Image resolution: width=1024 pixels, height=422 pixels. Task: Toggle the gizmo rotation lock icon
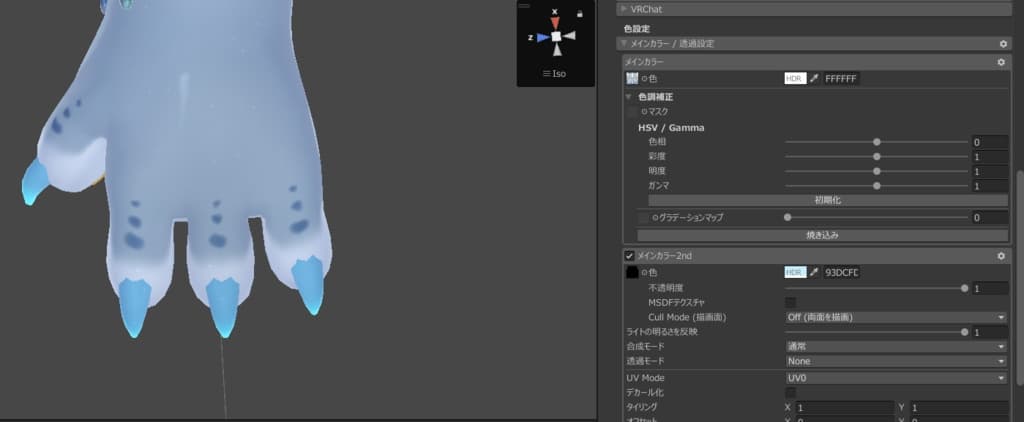tap(580, 13)
